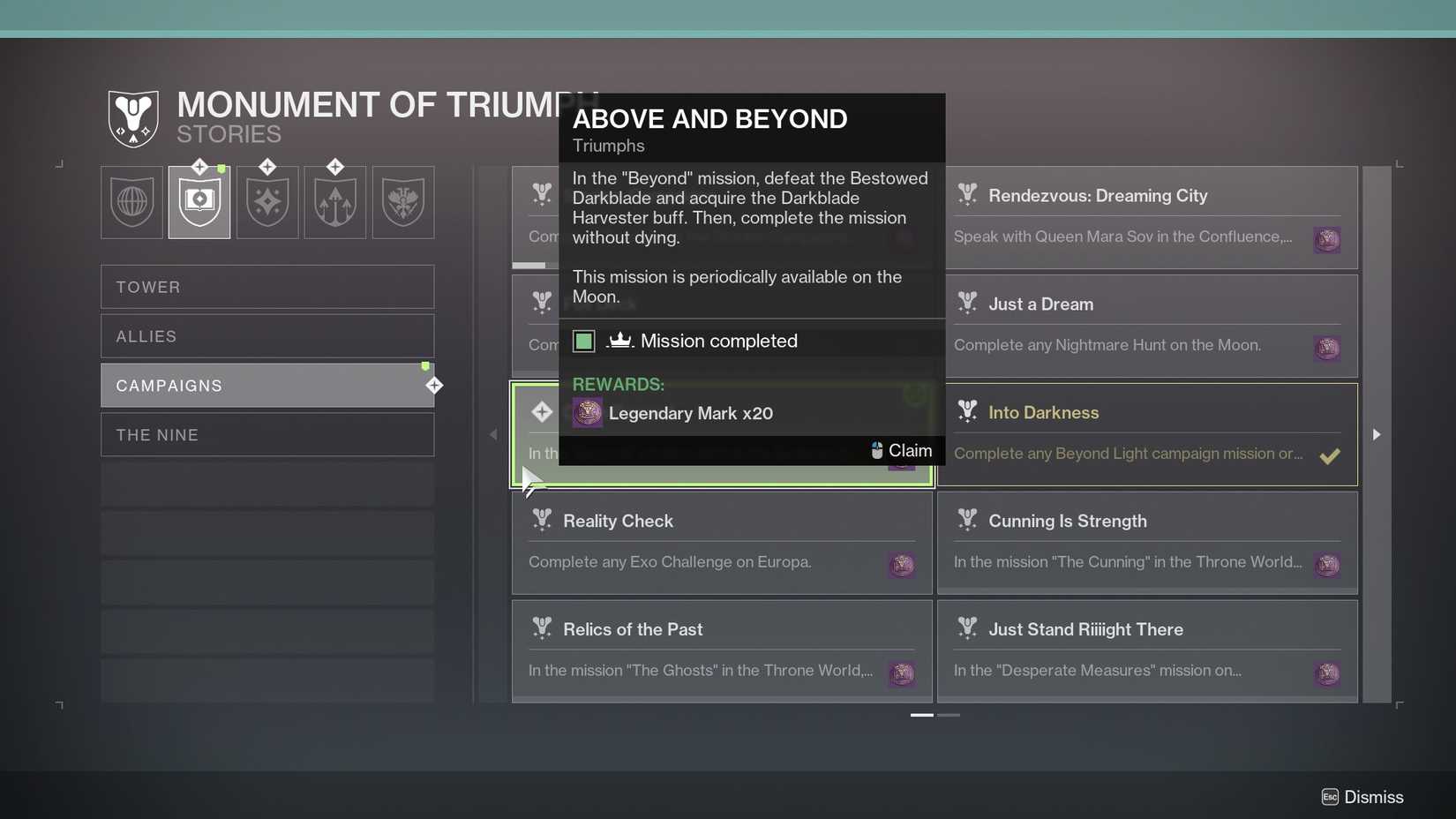Click the trophy icon beside Relics of the Past
Screen dimensions: 1456x819
542,628
